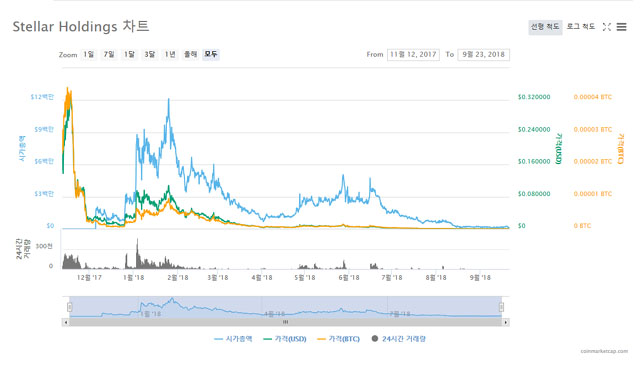Click the navigator scrollbar center grip
Image resolution: width=640 pixels, height=370 pixels.
[x=286, y=322]
